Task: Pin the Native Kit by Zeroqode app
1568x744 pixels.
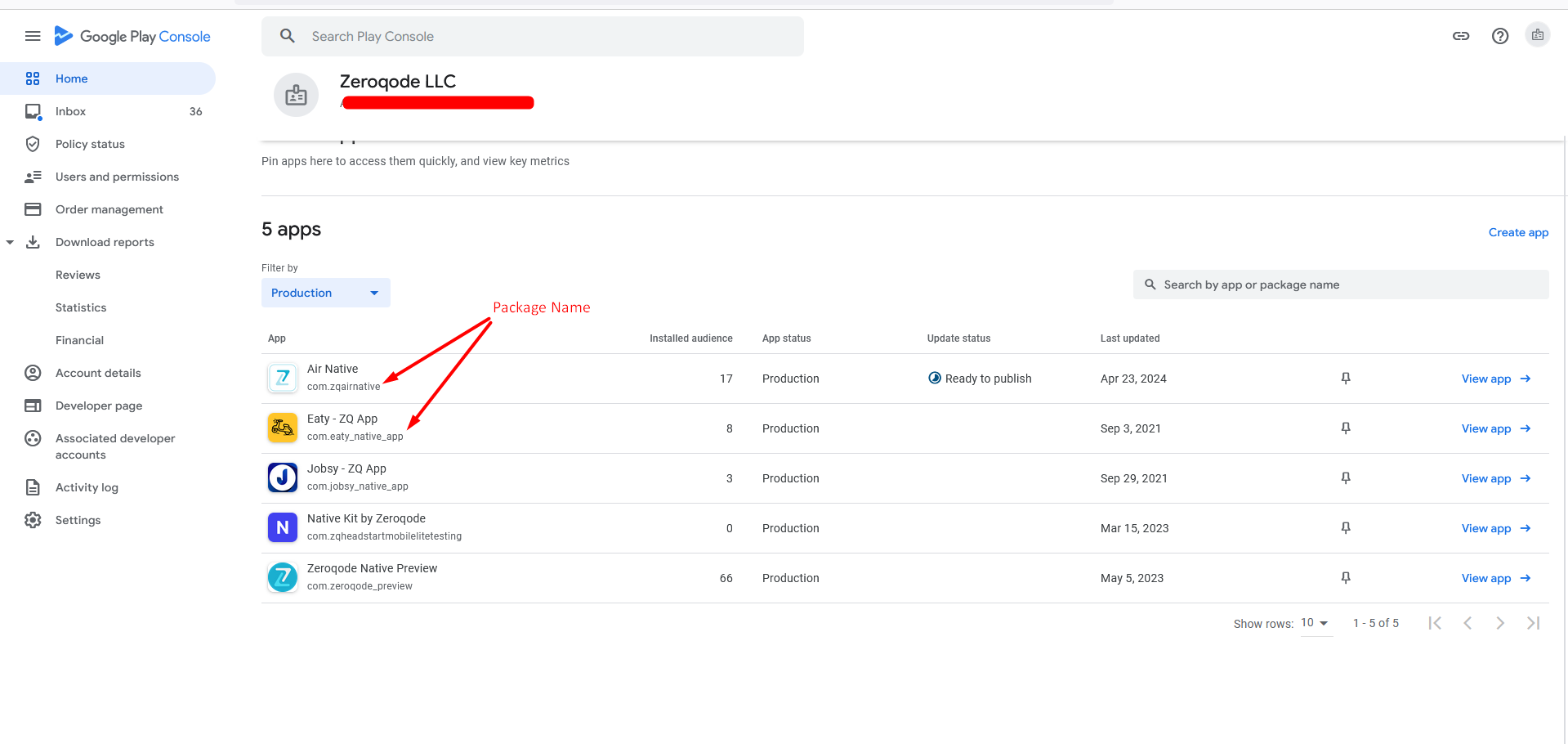Action: (1346, 528)
